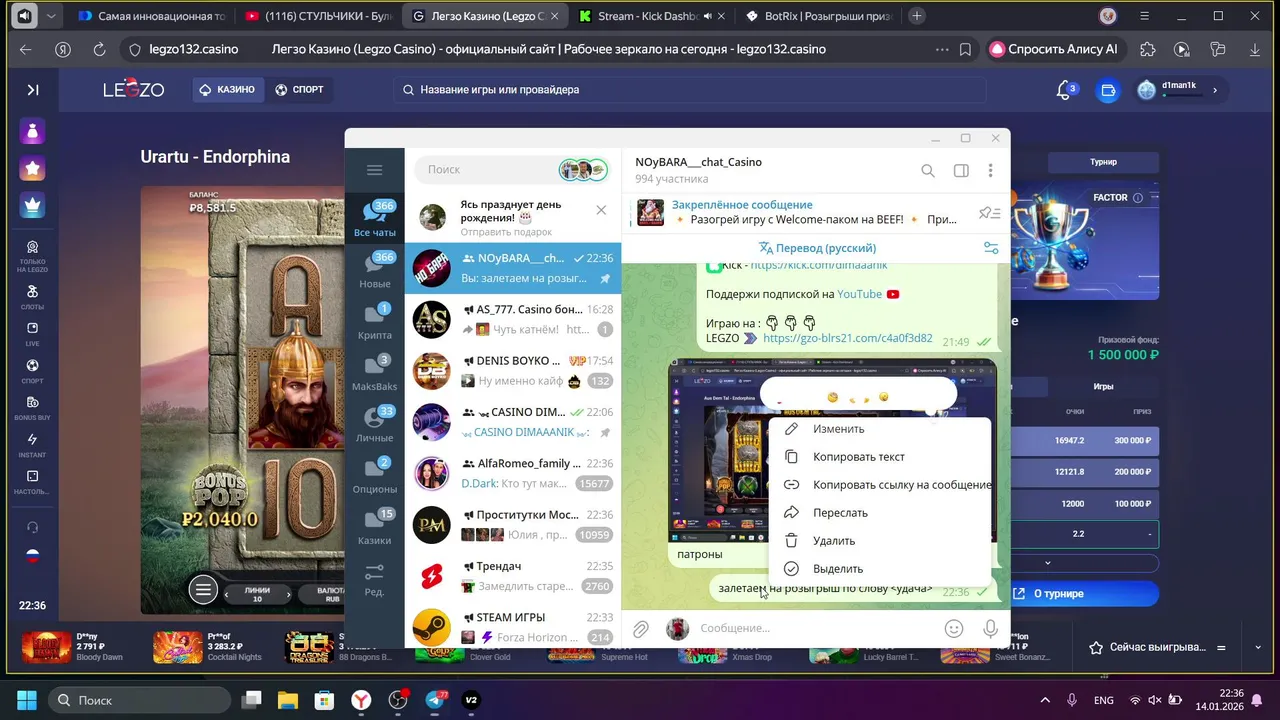1280x720 pixels.
Task: Open Telegram from Windows taskbar
Action: coord(437,700)
